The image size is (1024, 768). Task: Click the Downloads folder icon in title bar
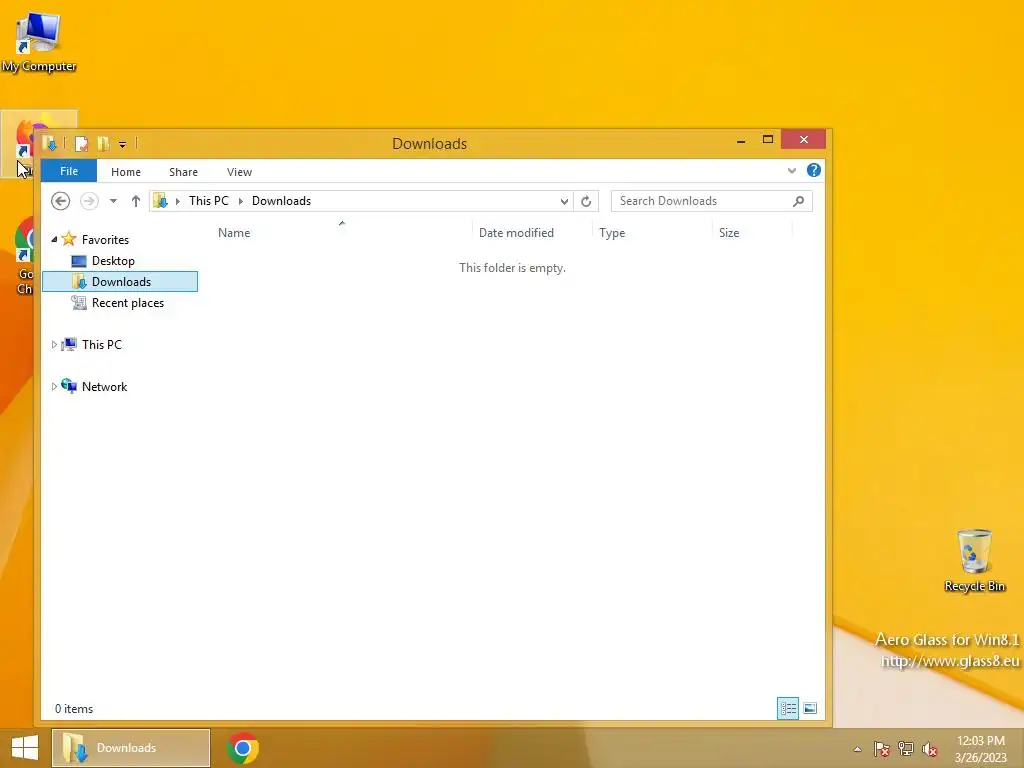coord(50,143)
